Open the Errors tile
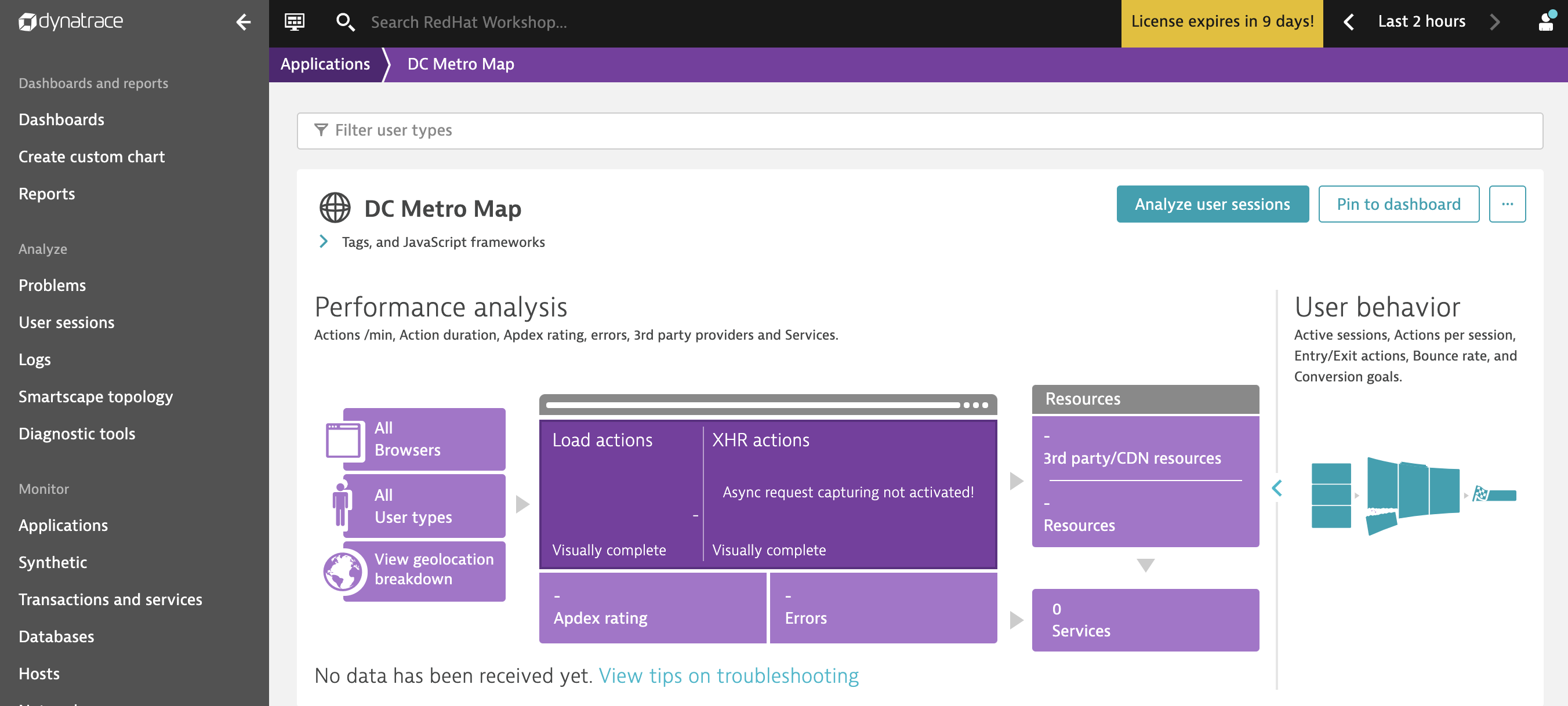This screenshot has width=1568, height=706. tap(883, 607)
